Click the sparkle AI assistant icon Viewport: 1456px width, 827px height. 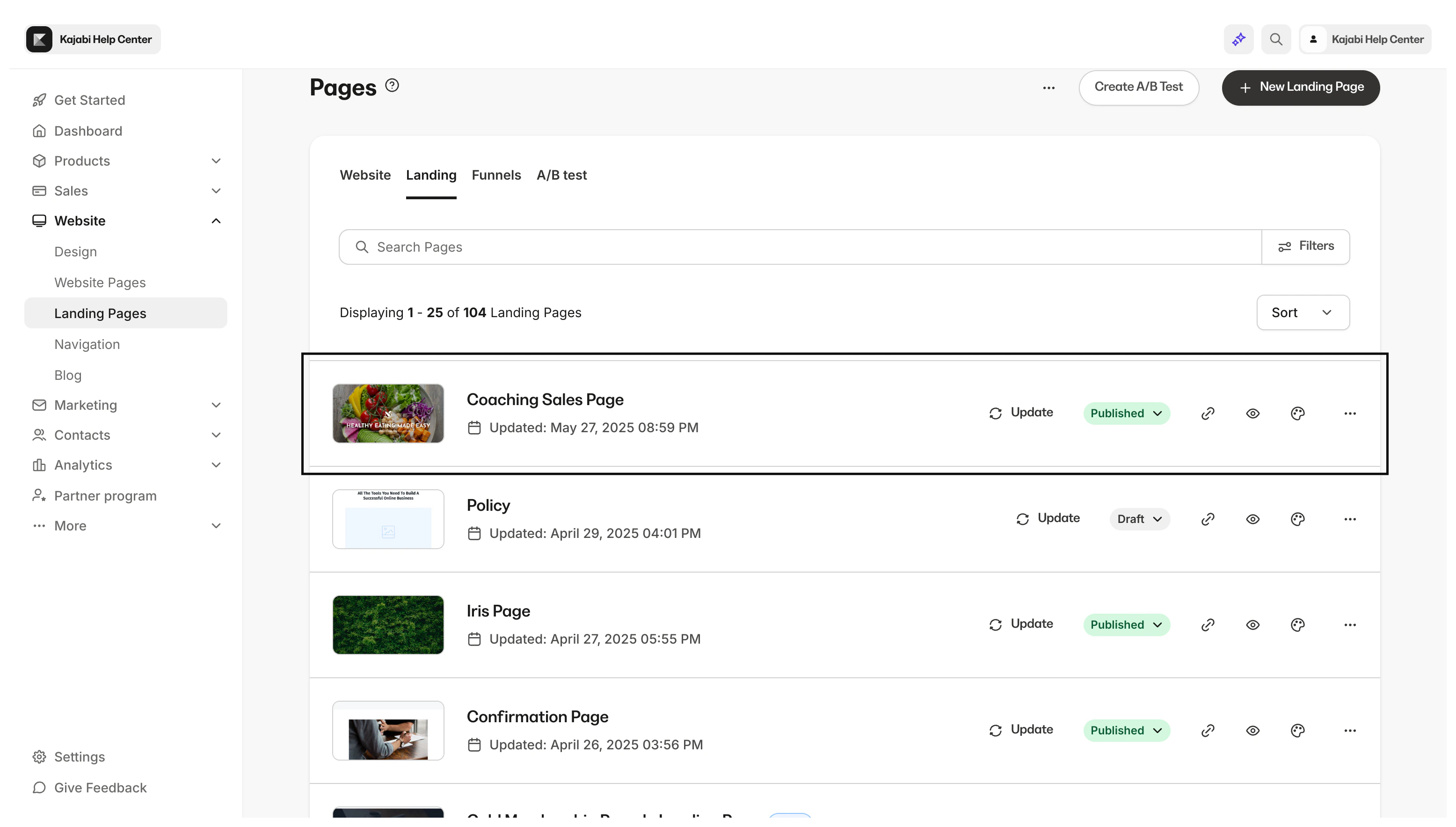coord(1238,39)
